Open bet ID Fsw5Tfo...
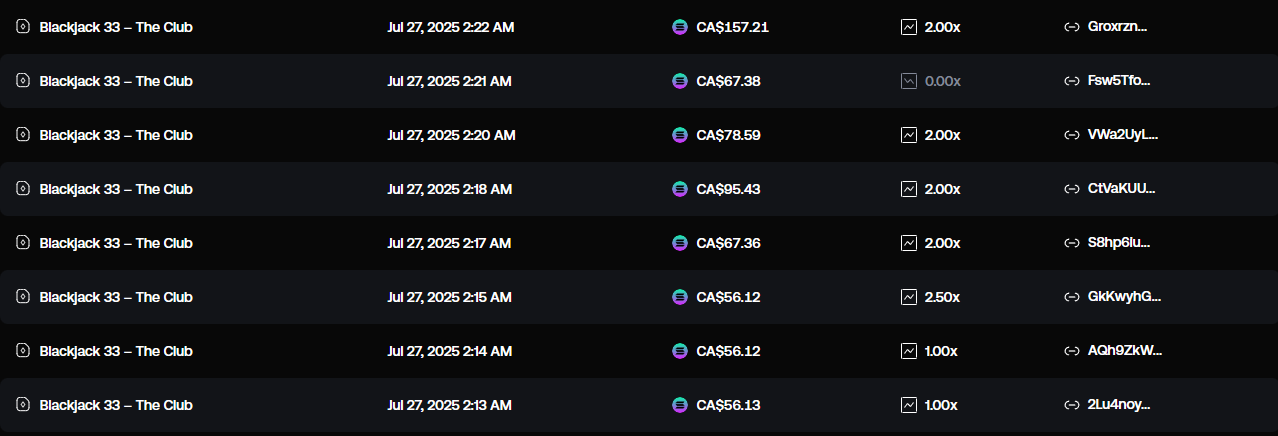 tap(1119, 81)
